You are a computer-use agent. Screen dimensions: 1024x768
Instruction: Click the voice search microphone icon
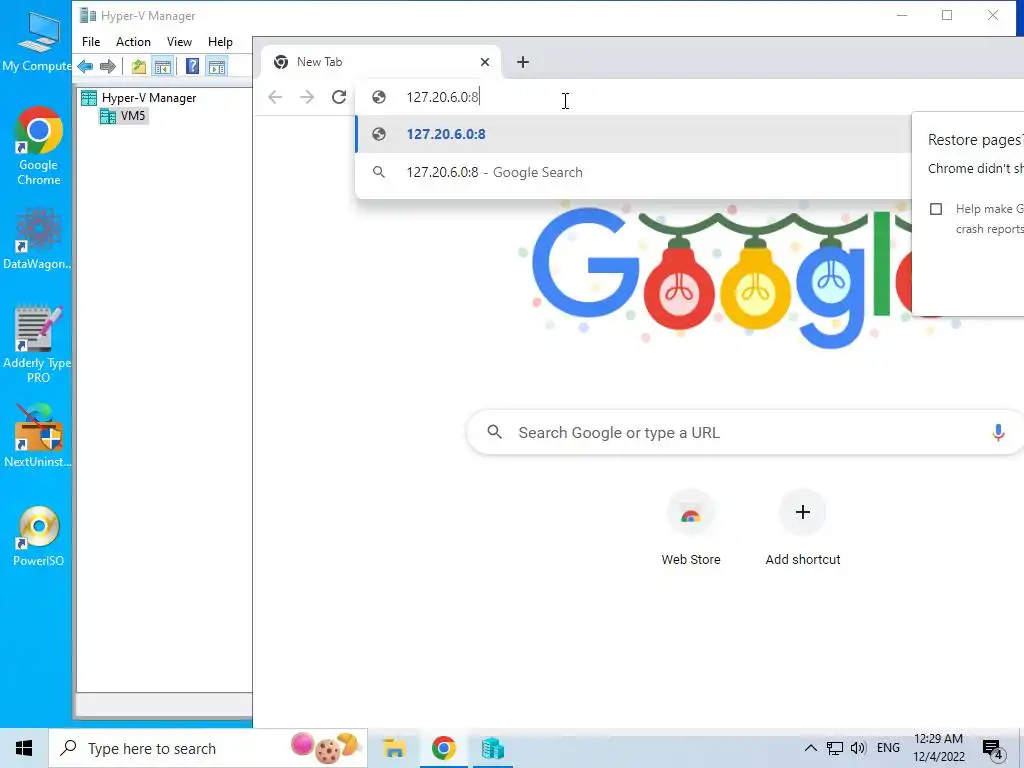tap(998, 432)
